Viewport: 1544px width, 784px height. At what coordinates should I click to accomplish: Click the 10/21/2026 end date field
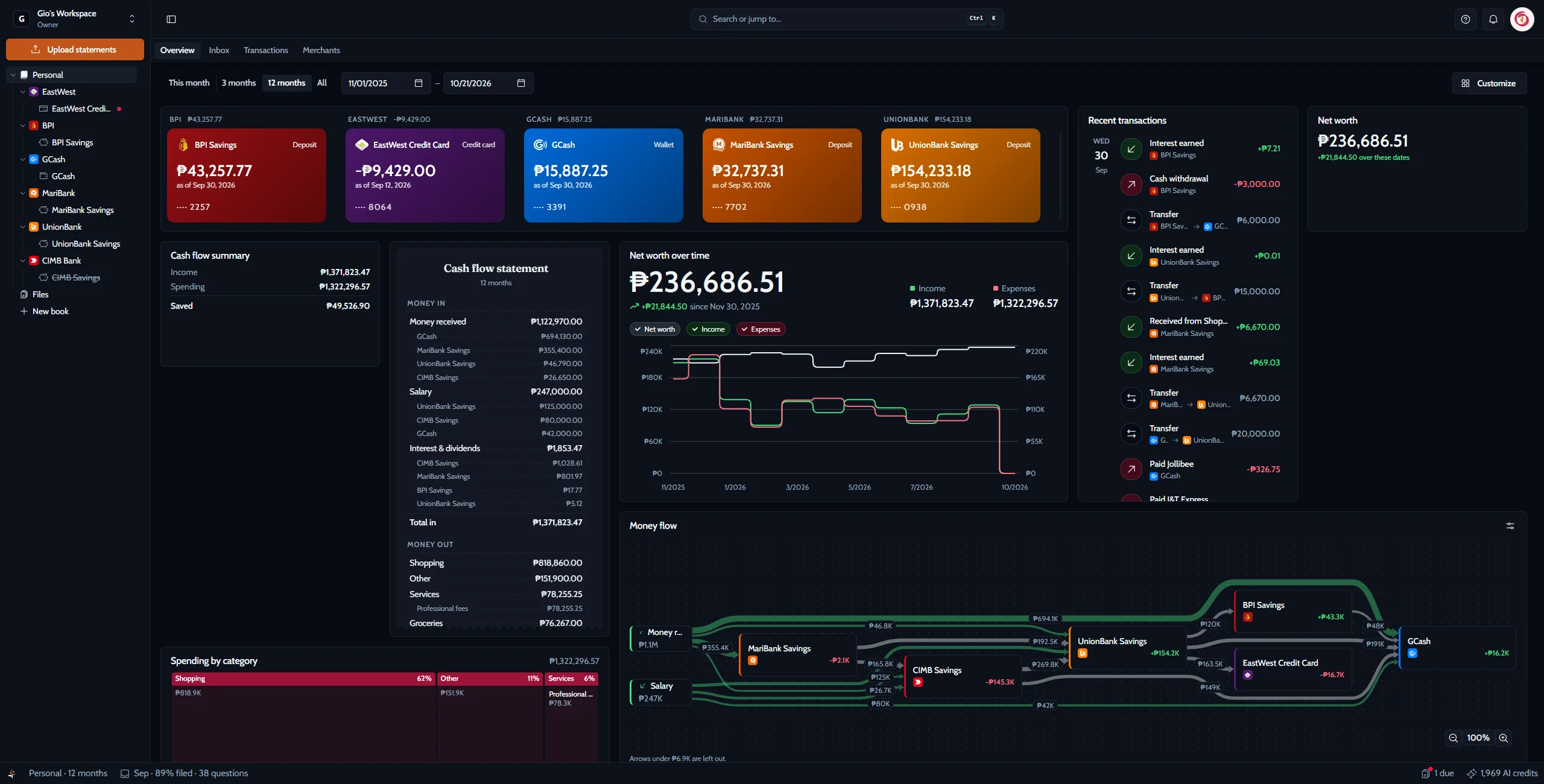(488, 83)
